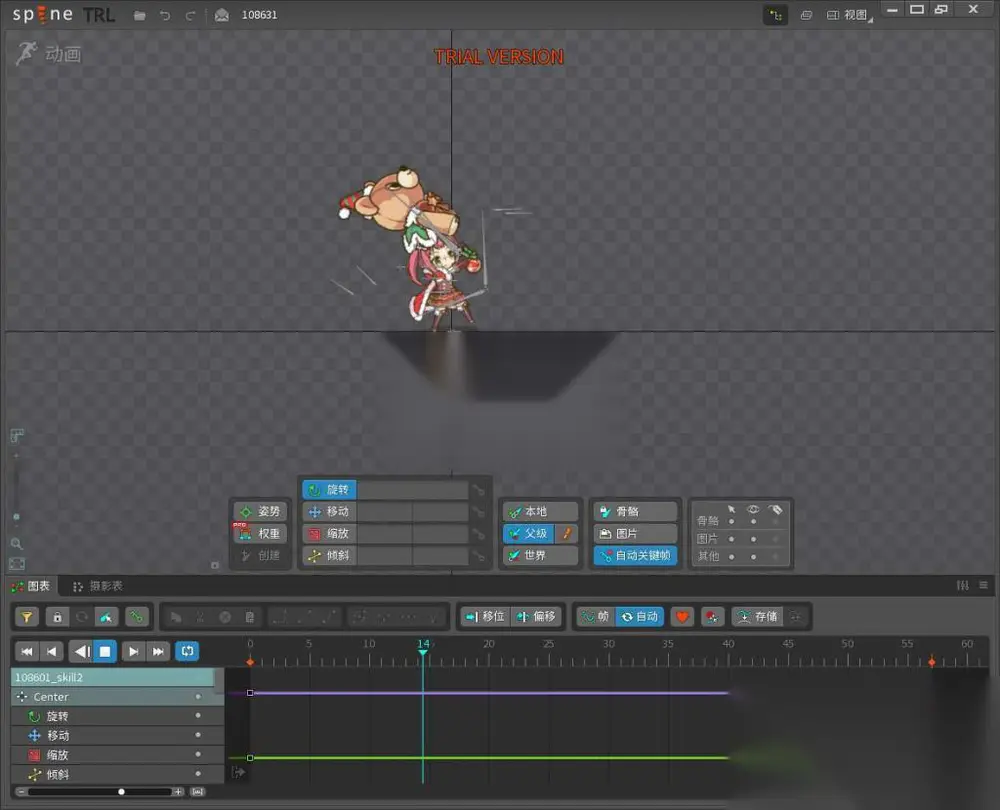This screenshot has width=1000, height=810.
Task: Click the 存储 (Save) curve button
Action: [758, 617]
